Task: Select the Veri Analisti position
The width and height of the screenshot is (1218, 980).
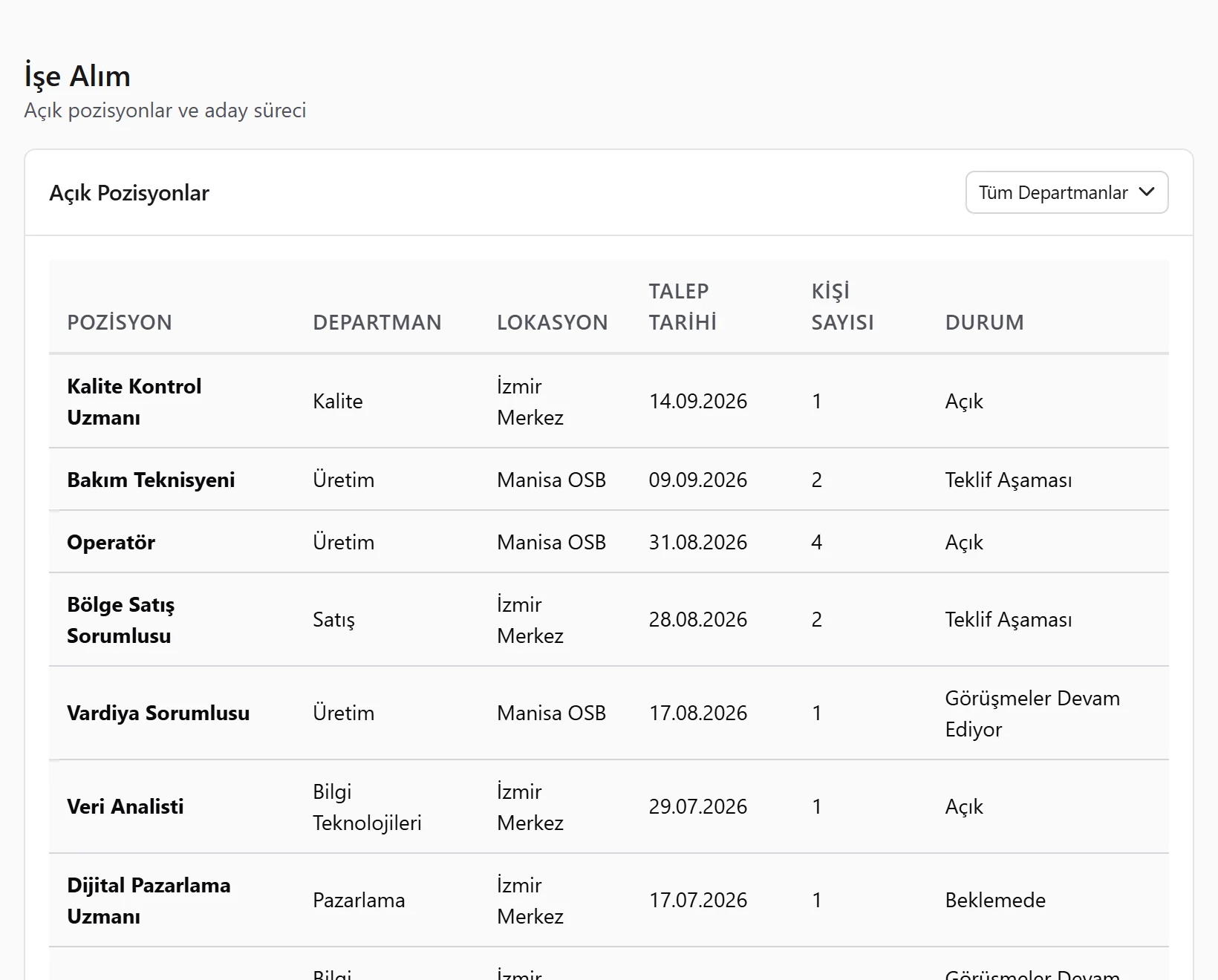Action: pos(126,806)
